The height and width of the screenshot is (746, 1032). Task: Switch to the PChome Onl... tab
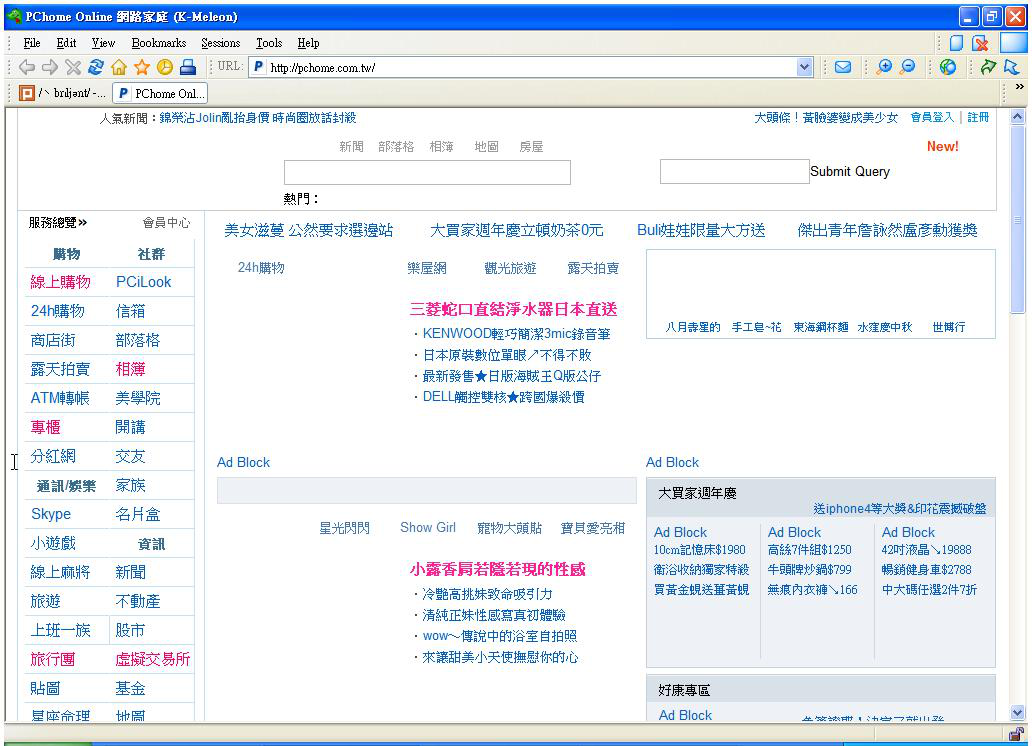pos(160,94)
